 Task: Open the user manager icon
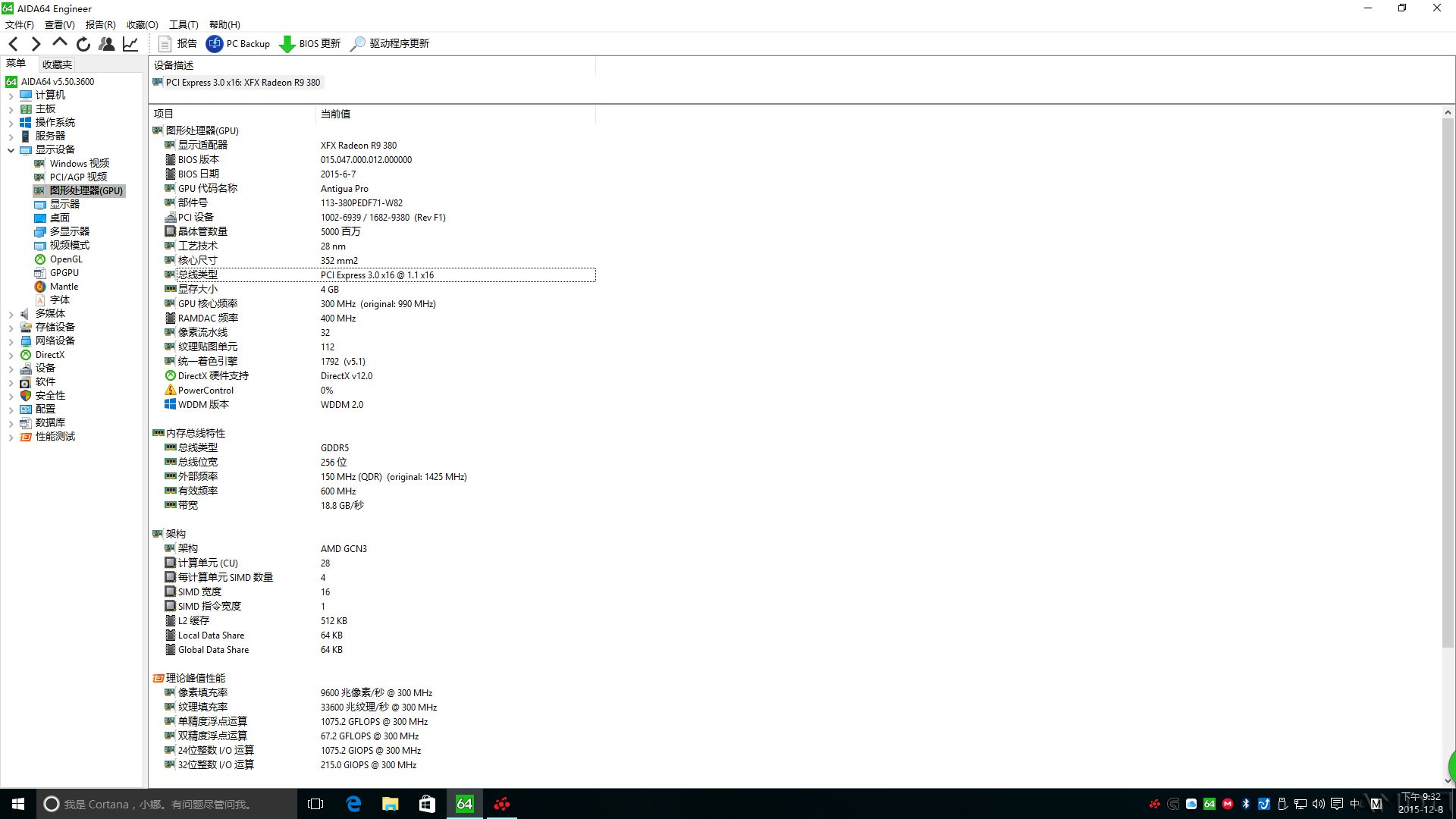point(107,44)
